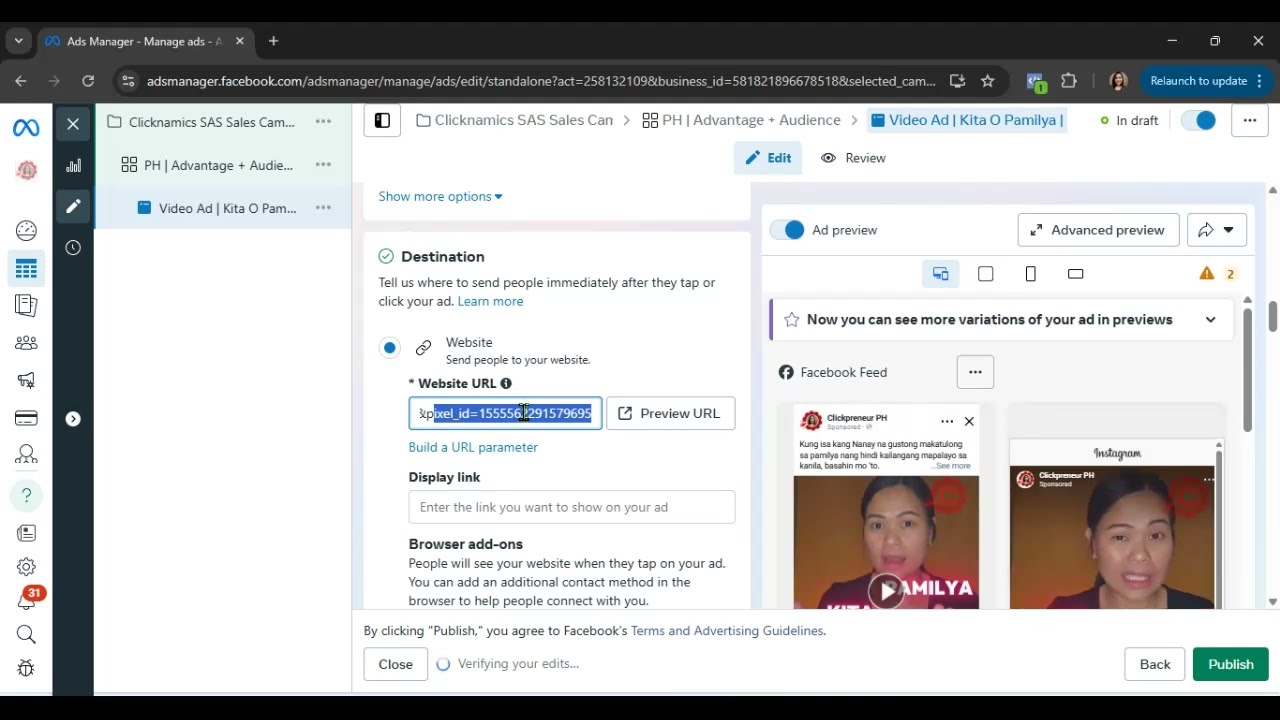This screenshot has width=1280, height=720.
Task: Toggle the Ad preview switch
Action: click(x=787, y=230)
